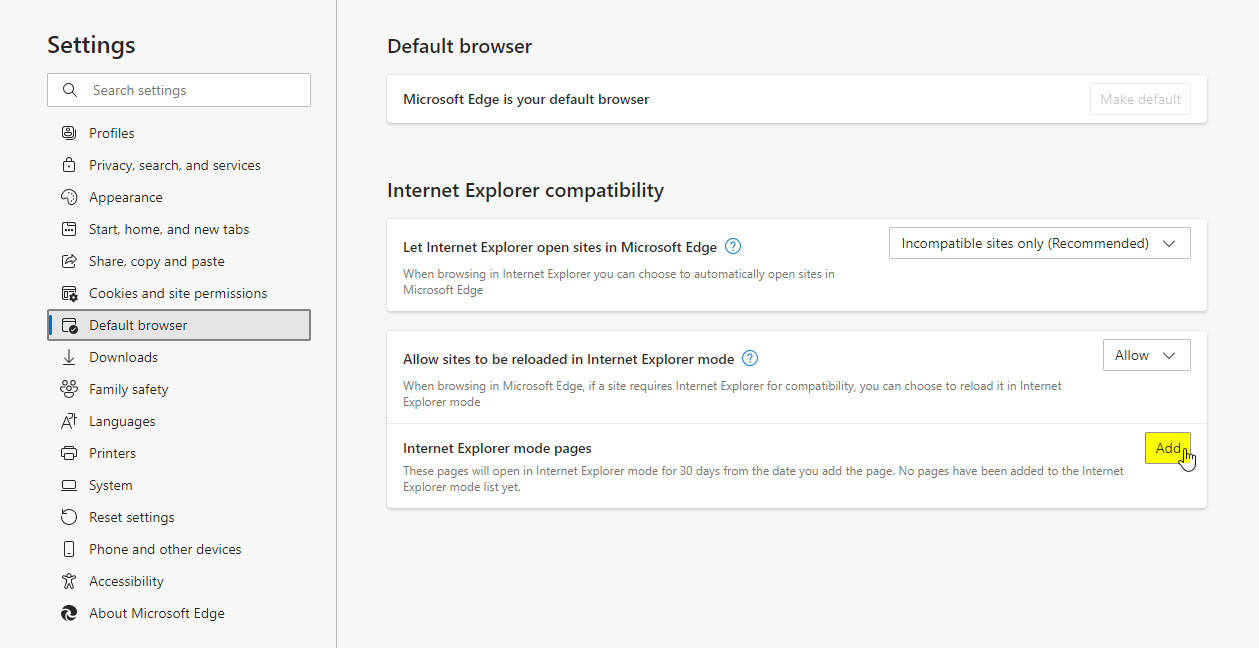
Task: Click the About Microsoft Edge logo icon
Action: pos(69,613)
